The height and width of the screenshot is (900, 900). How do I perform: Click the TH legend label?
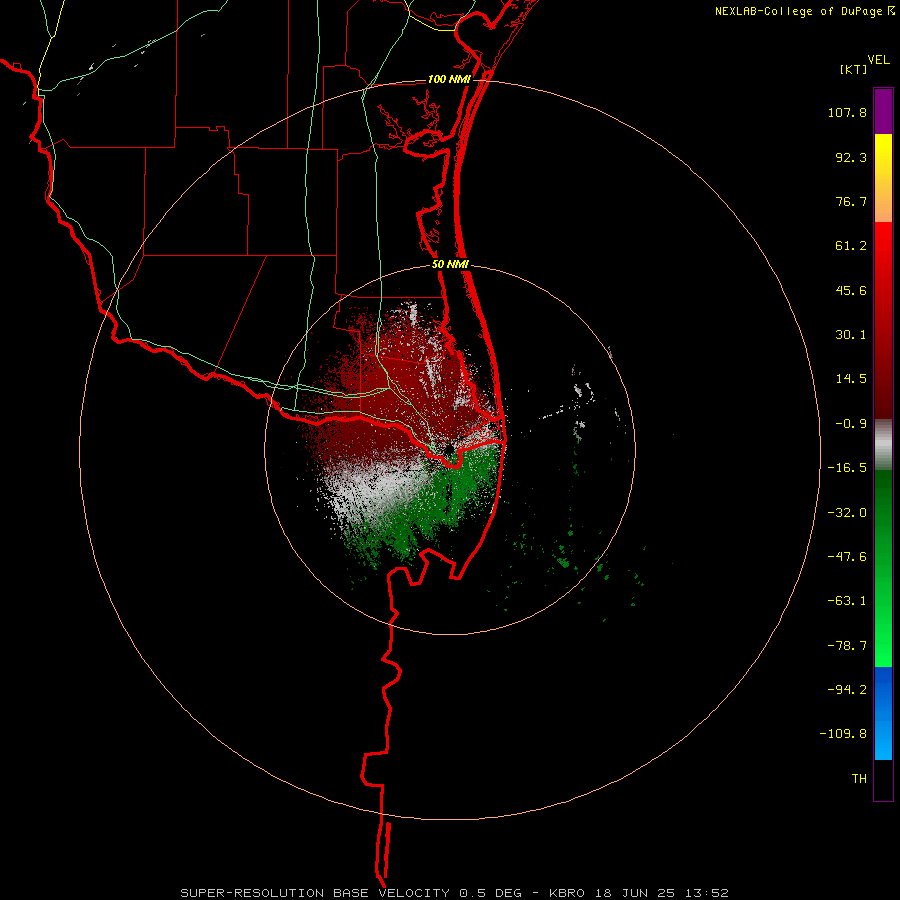(859, 779)
